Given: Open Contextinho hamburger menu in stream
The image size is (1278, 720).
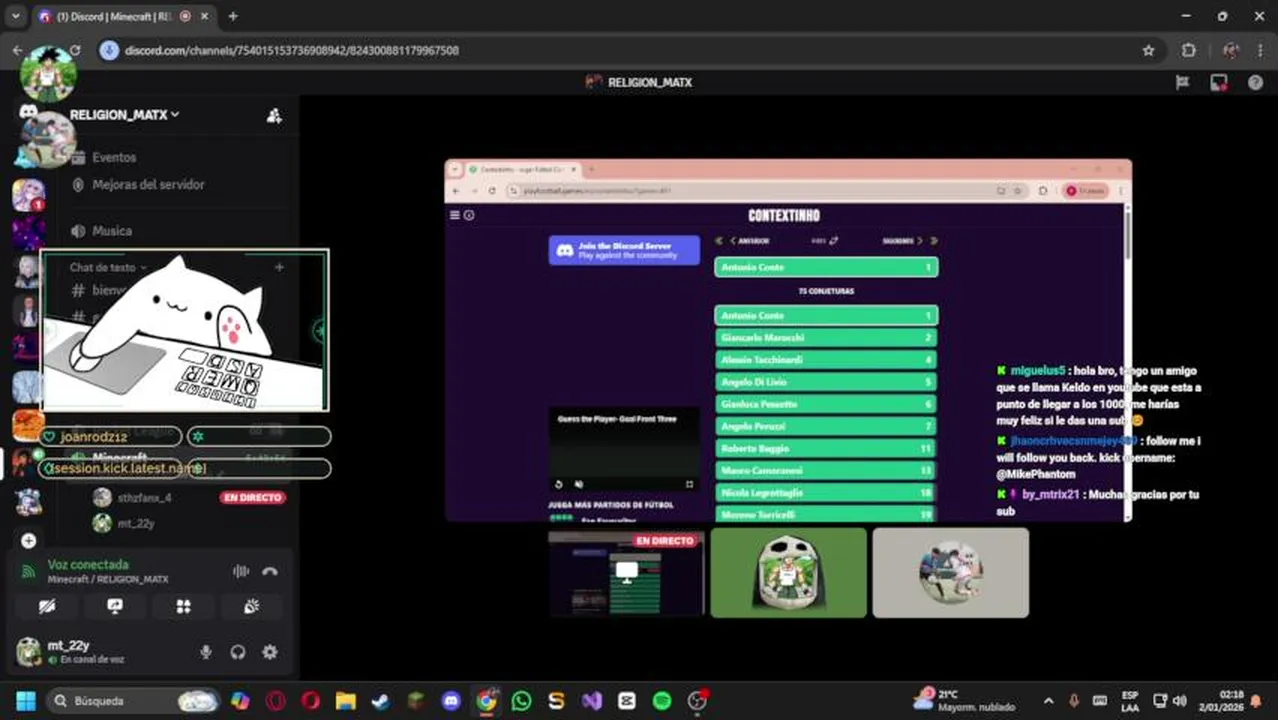Looking at the screenshot, I should (455, 215).
